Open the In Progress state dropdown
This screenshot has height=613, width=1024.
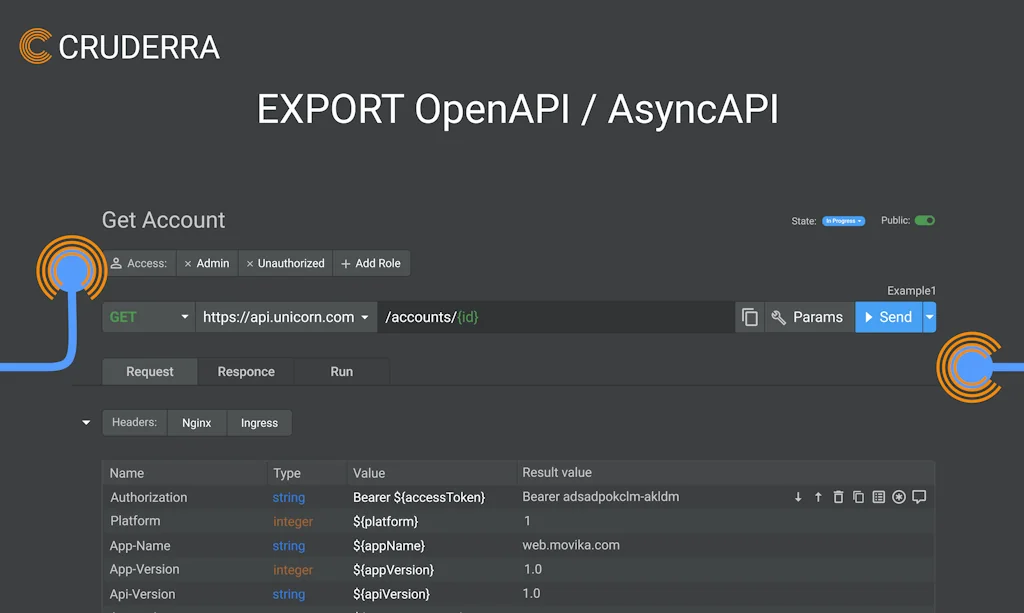tap(843, 221)
